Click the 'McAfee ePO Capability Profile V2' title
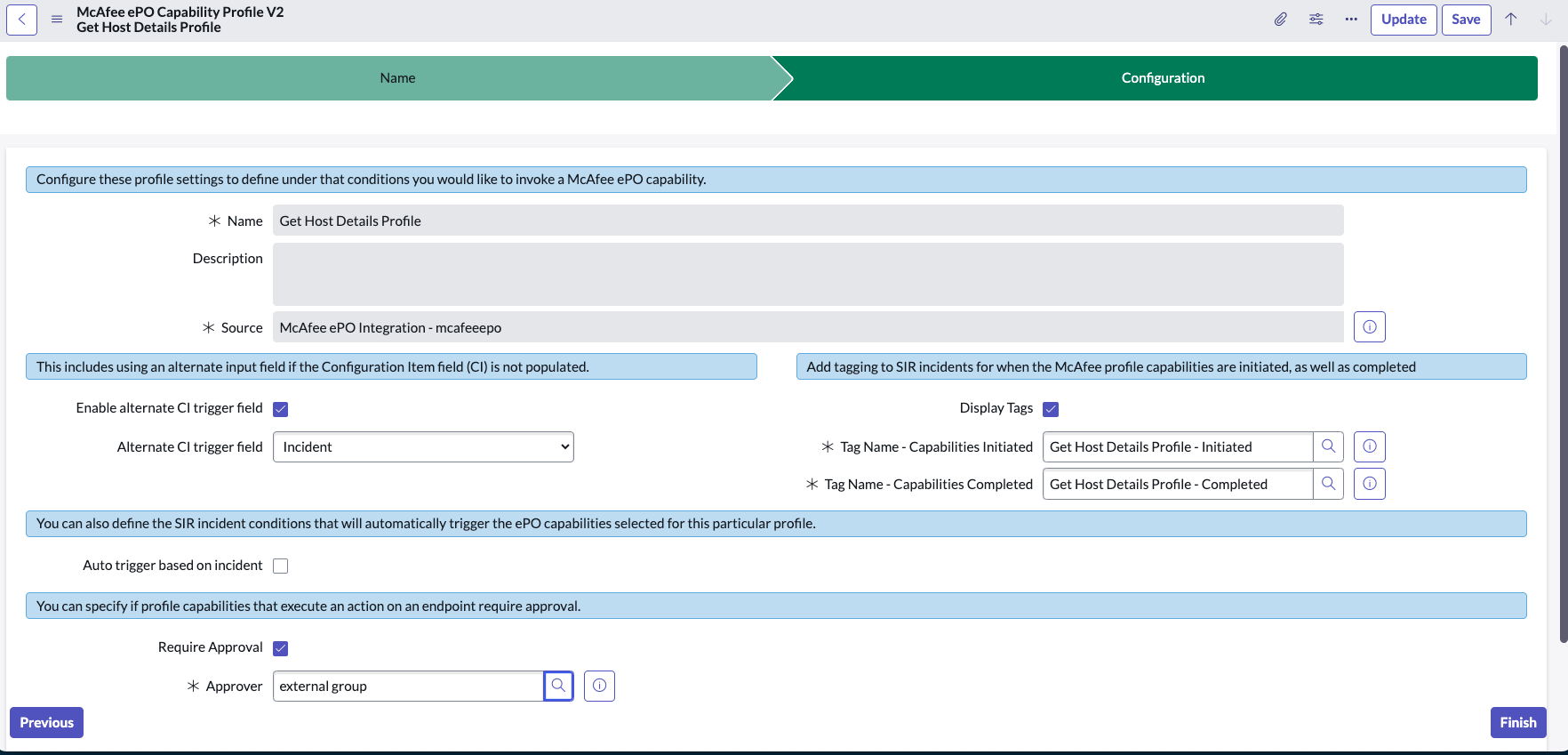The width and height of the screenshot is (1568, 755). click(180, 12)
